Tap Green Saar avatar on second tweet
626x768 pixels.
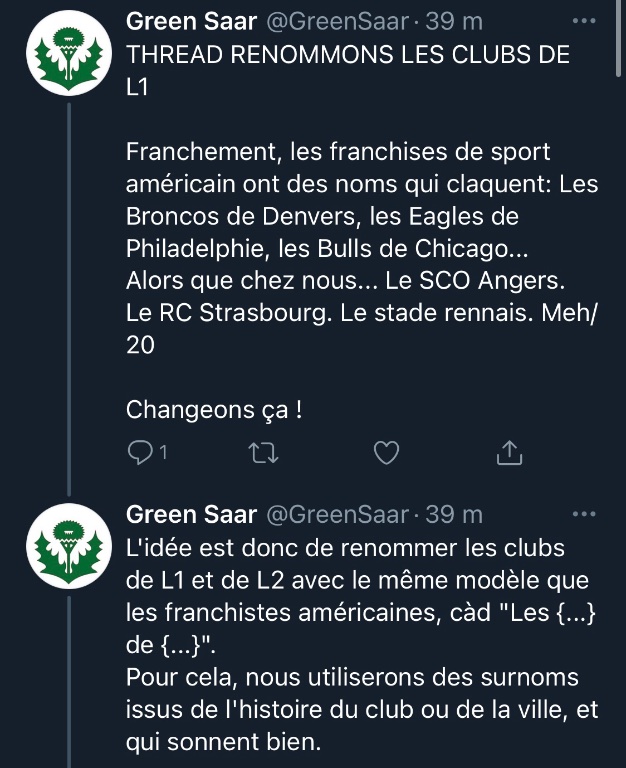click(x=69, y=546)
